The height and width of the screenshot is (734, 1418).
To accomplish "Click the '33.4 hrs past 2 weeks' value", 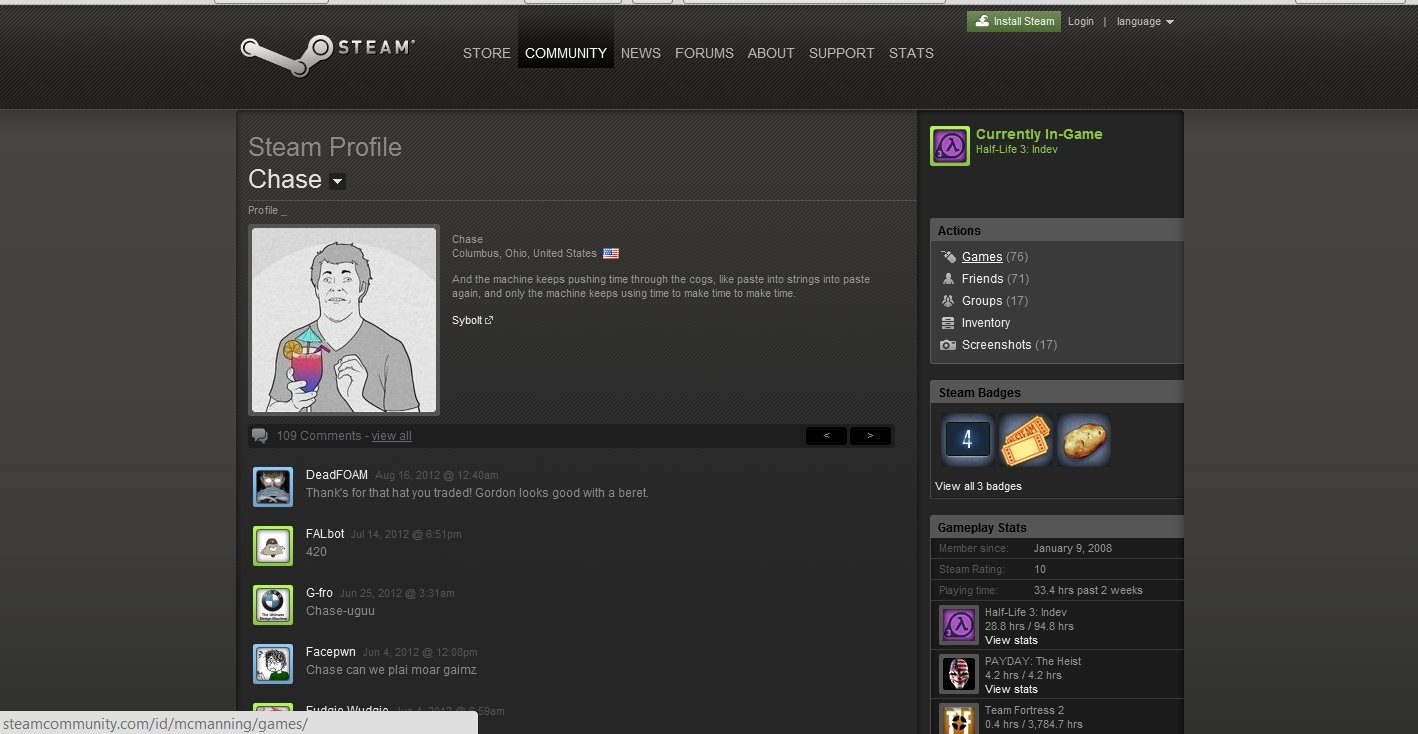I will pyautogui.click(x=1088, y=590).
